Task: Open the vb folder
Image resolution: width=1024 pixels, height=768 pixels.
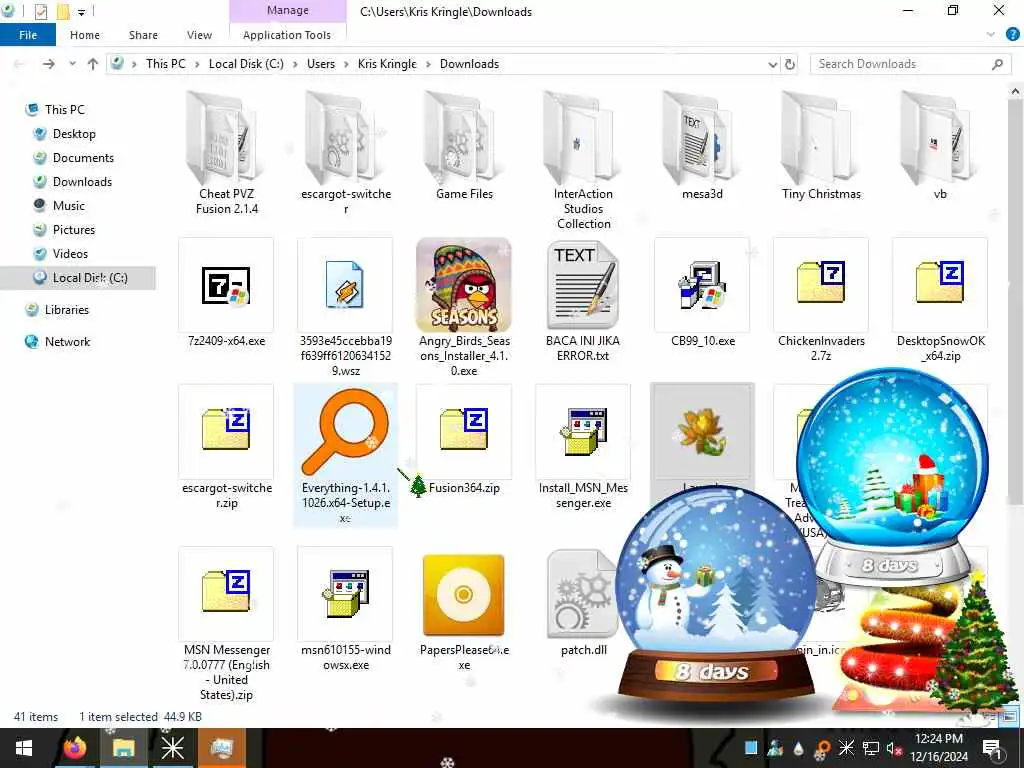Action: (940, 146)
